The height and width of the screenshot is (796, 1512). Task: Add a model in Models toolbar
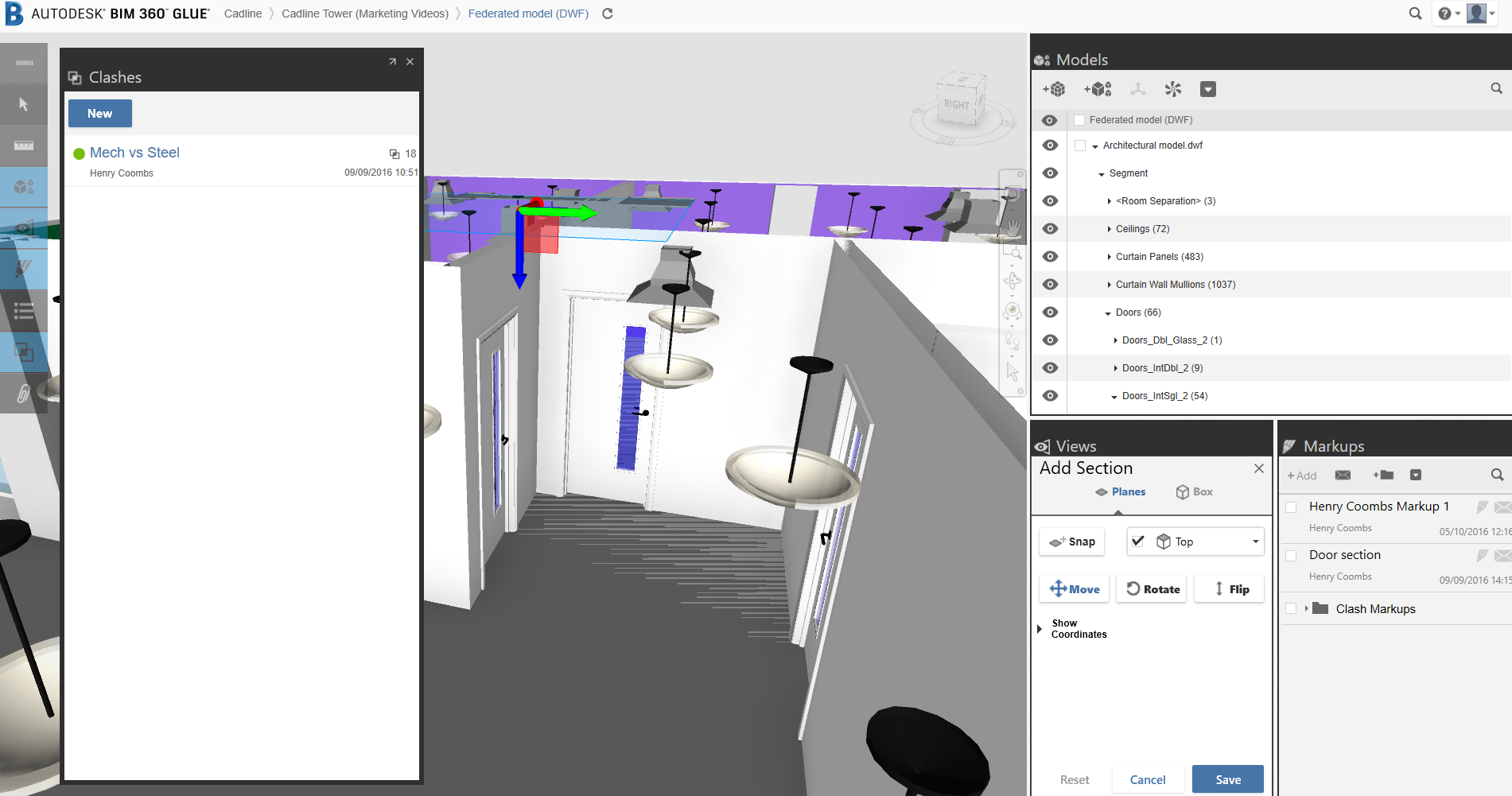click(1054, 89)
